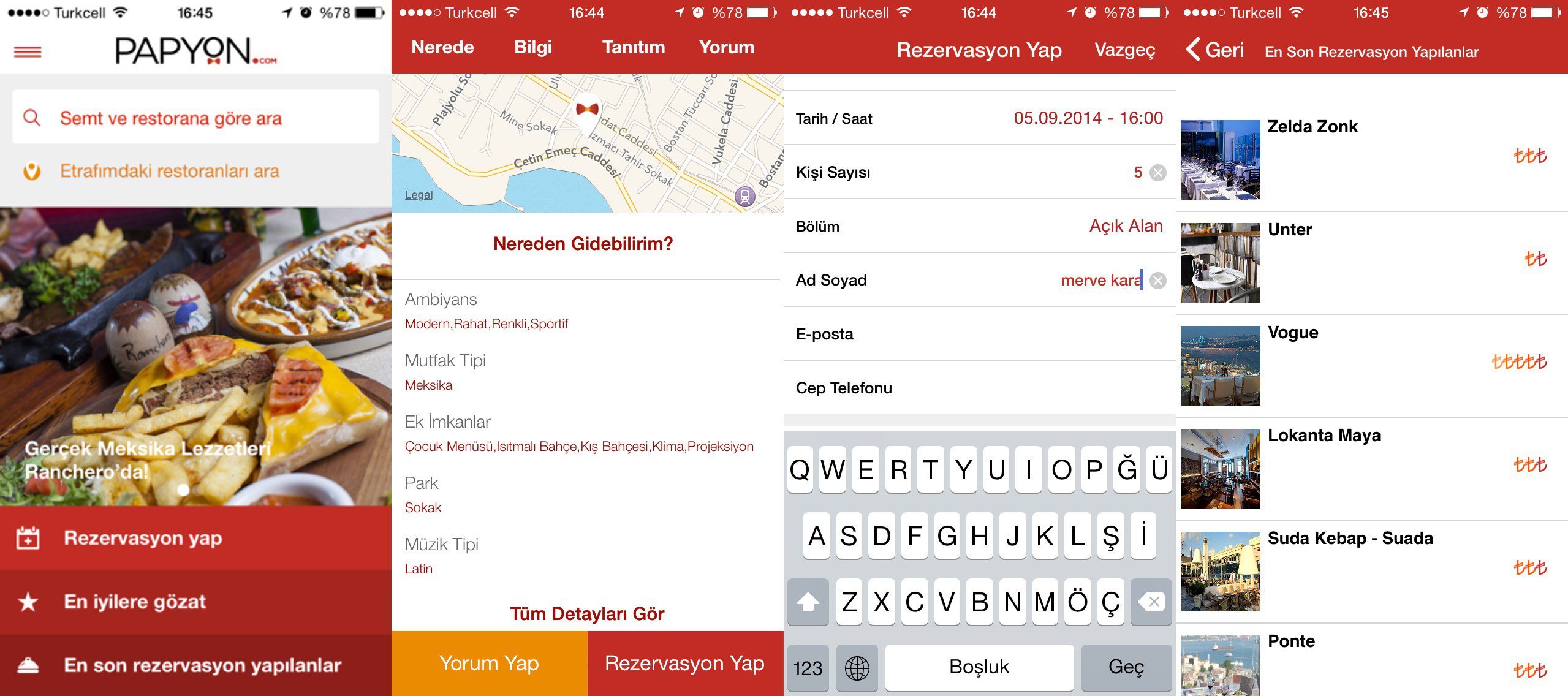Tap the Ambiyans values Modern,Rahat,Renkli,Sportif
Image resolution: width=1568 pixels, height=696 pixels.
click(487, 324)
